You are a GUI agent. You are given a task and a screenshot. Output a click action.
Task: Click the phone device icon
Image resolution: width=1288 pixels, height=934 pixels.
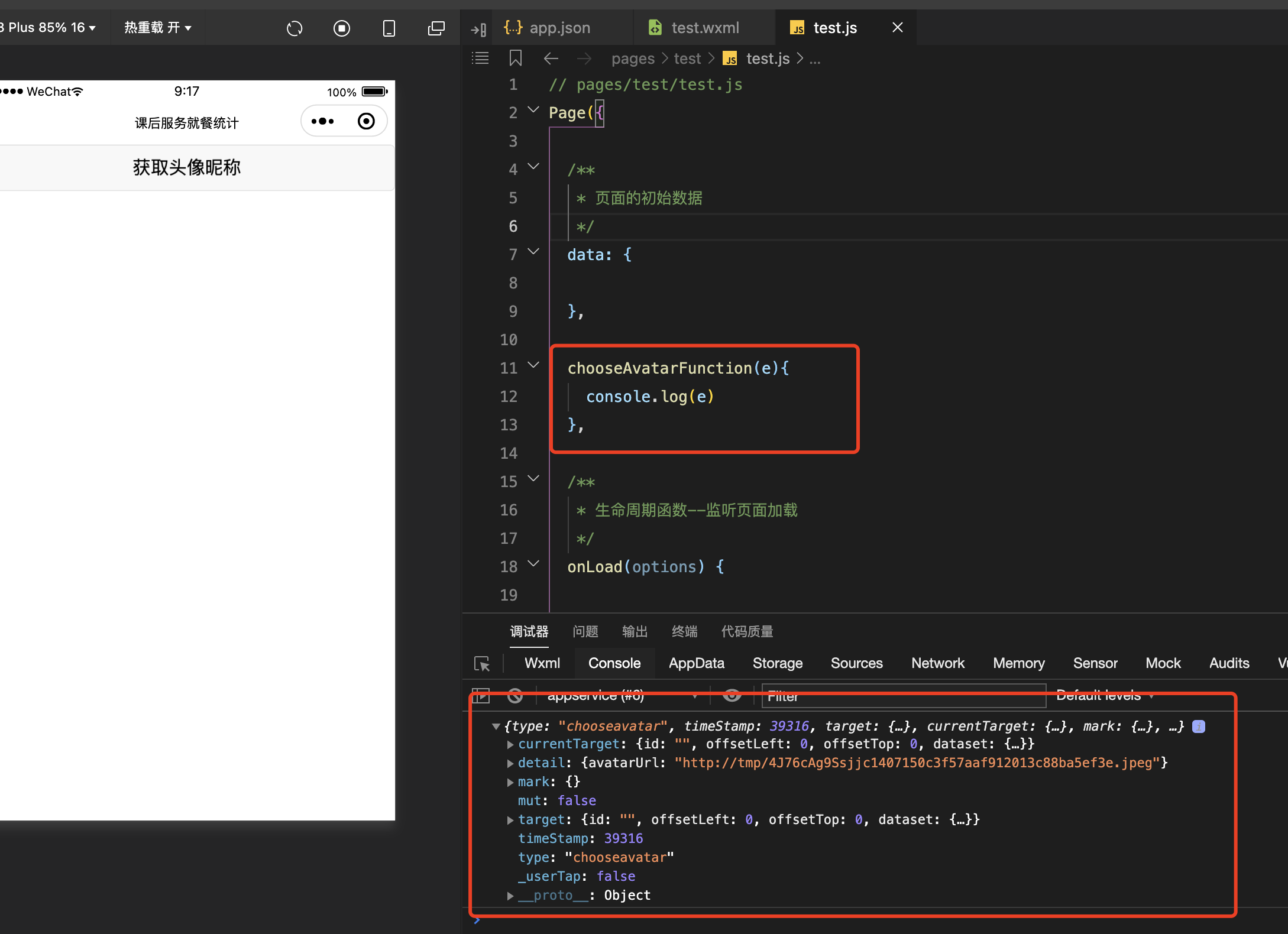coord(389,28)
